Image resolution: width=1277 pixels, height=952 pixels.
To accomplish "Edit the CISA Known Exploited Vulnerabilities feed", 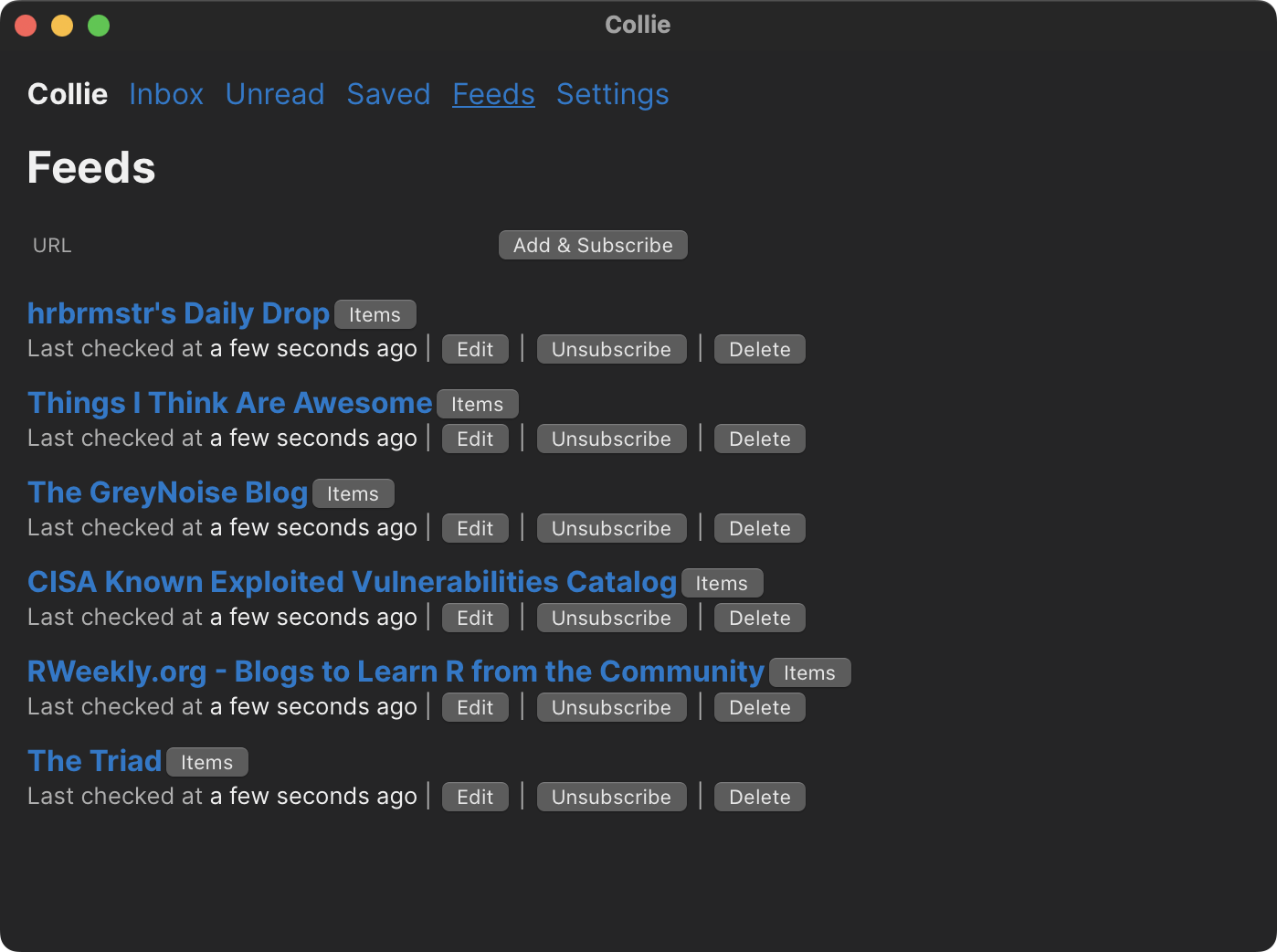I will 475,618.
